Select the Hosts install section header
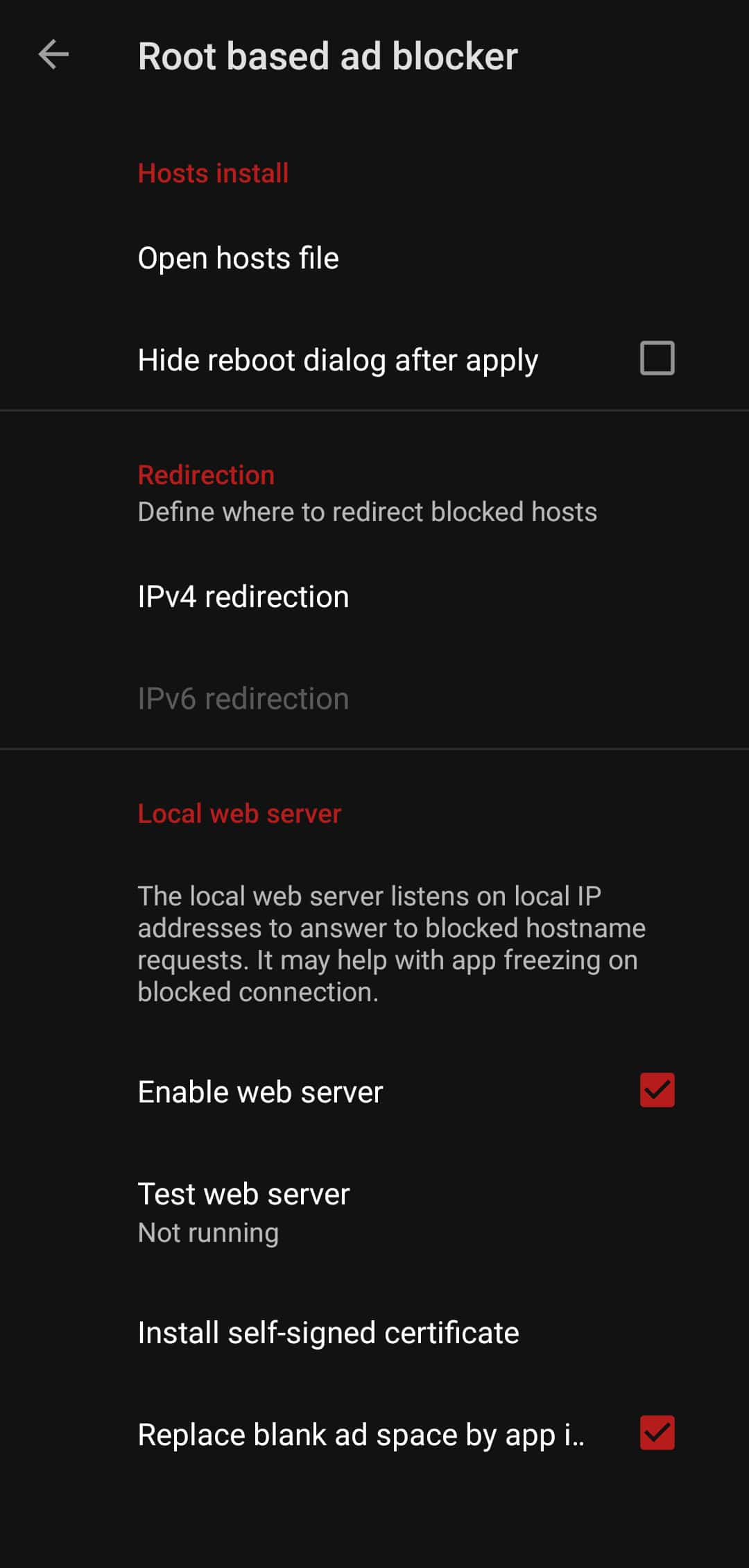The height and width of the screenshot is (1568, 749). coord(213,173)
